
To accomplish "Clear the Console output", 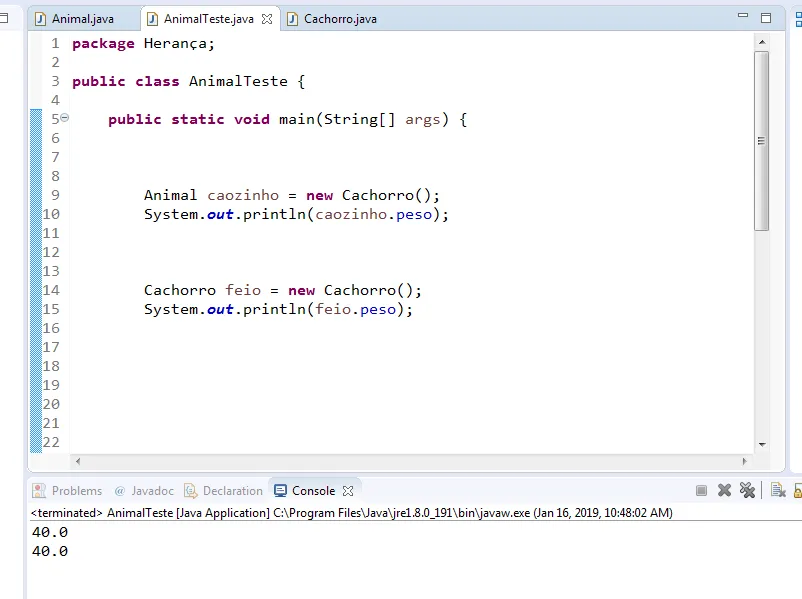I will coord(778,491).
